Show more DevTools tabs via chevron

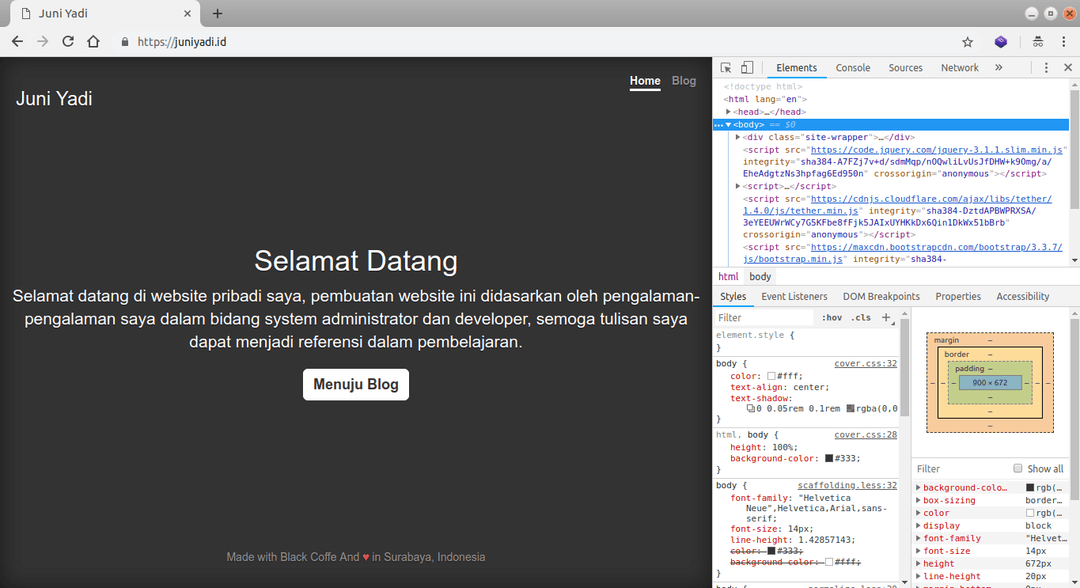[x=998, y=68]
